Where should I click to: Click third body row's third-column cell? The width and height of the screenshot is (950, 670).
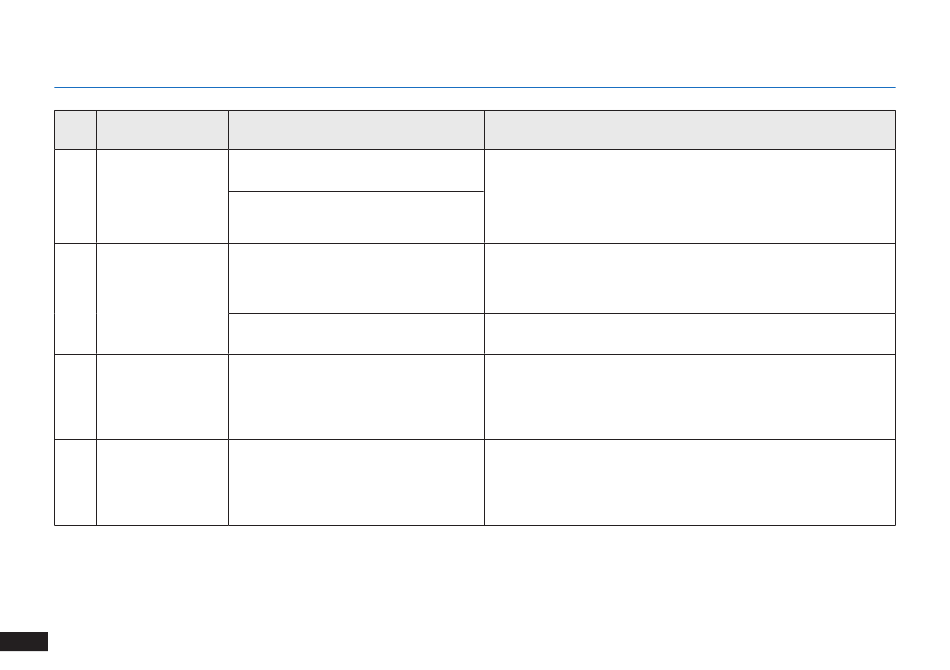(356, 397)
